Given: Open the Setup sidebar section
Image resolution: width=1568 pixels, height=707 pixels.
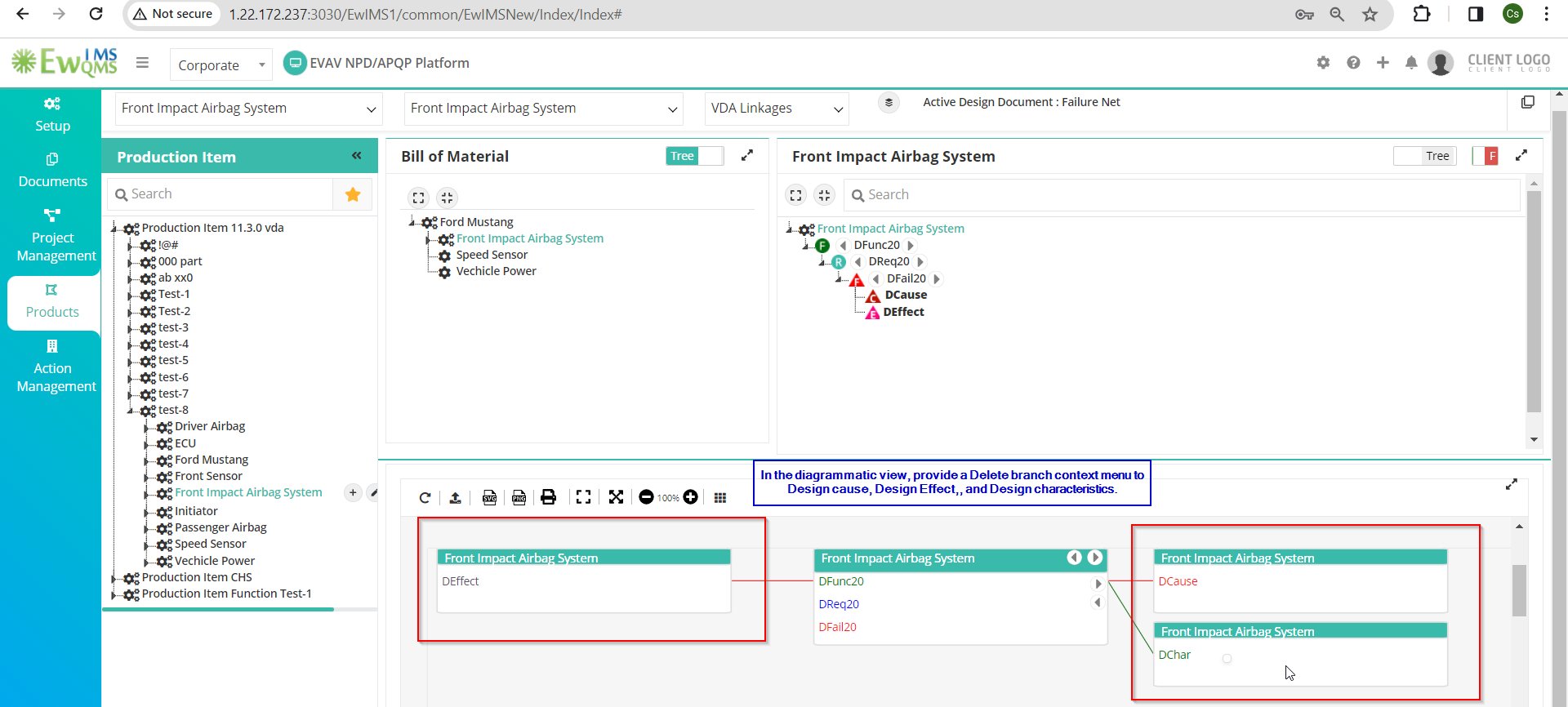Looking at the screenshot, I should coord(52,115).
